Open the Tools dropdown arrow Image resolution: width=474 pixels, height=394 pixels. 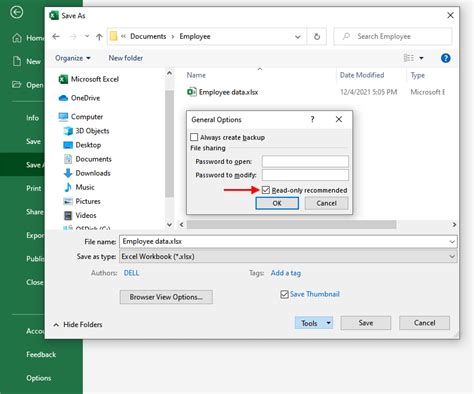click(x=328, y=323)
